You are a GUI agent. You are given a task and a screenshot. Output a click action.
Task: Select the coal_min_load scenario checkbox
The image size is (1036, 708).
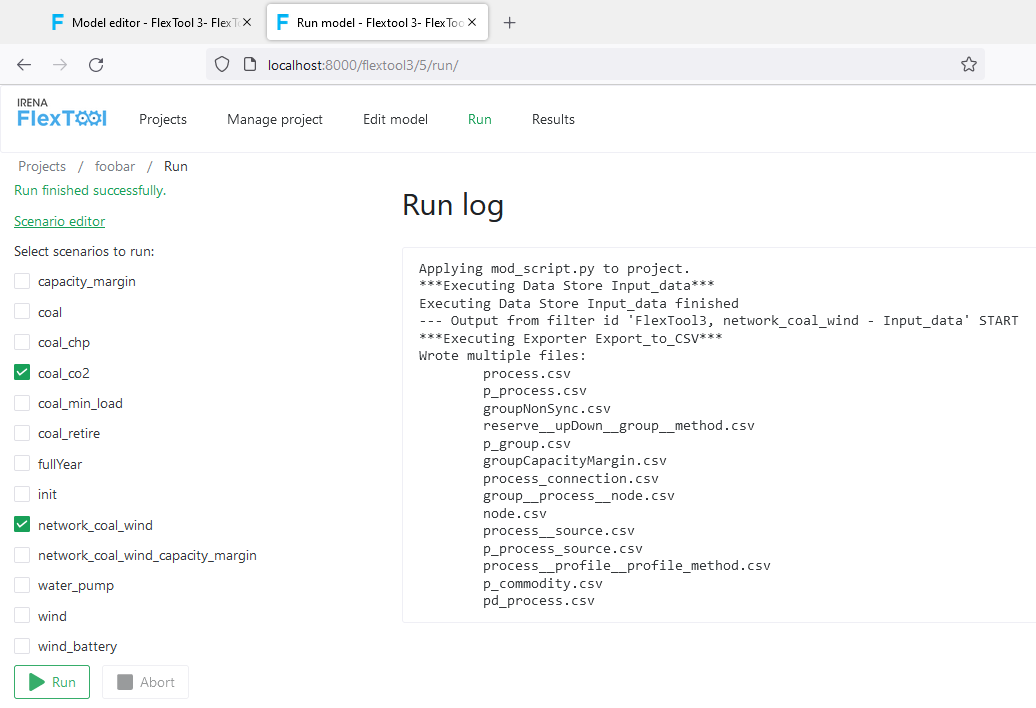(x=22, y=403)
